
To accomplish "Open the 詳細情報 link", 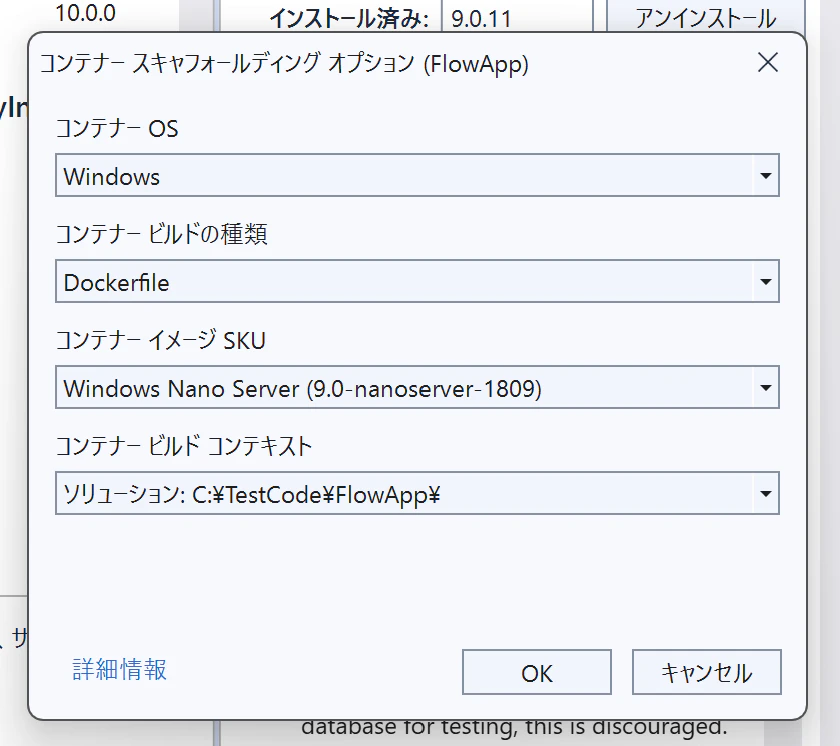I will pyautogui.click(x=119, y=670).
